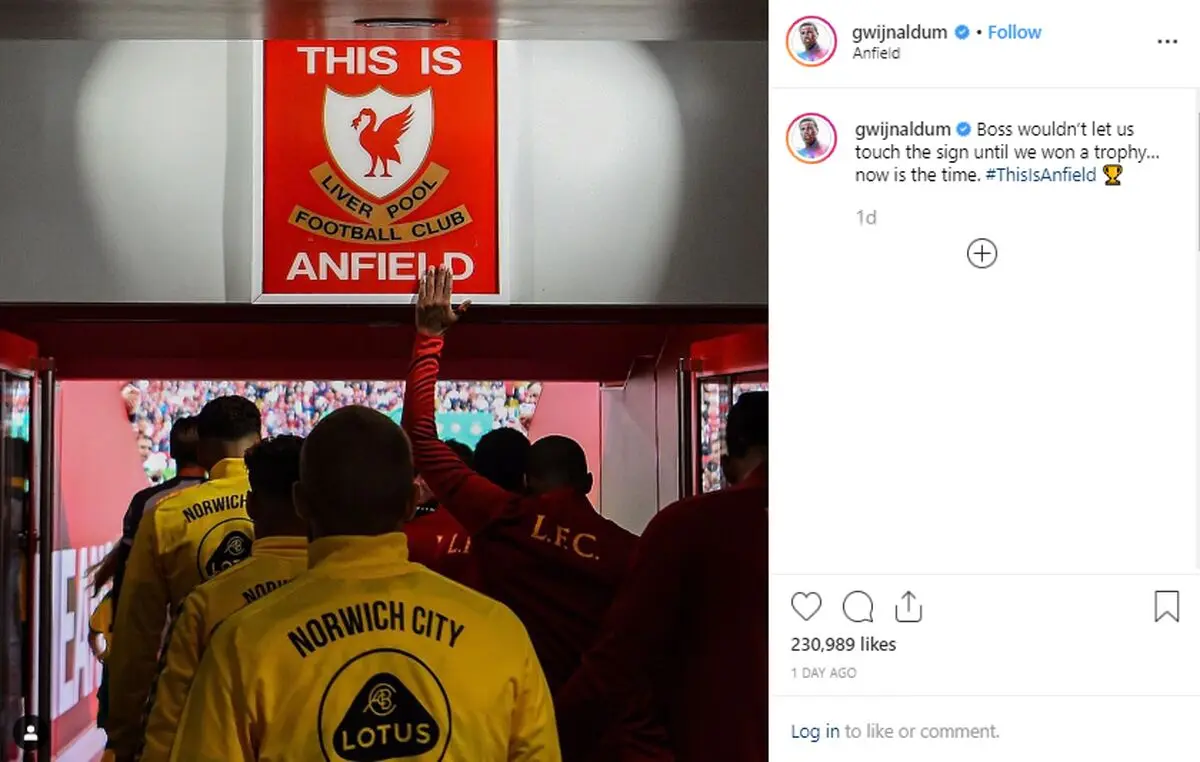Click gwijnaldum username in the header

(900, 32)
